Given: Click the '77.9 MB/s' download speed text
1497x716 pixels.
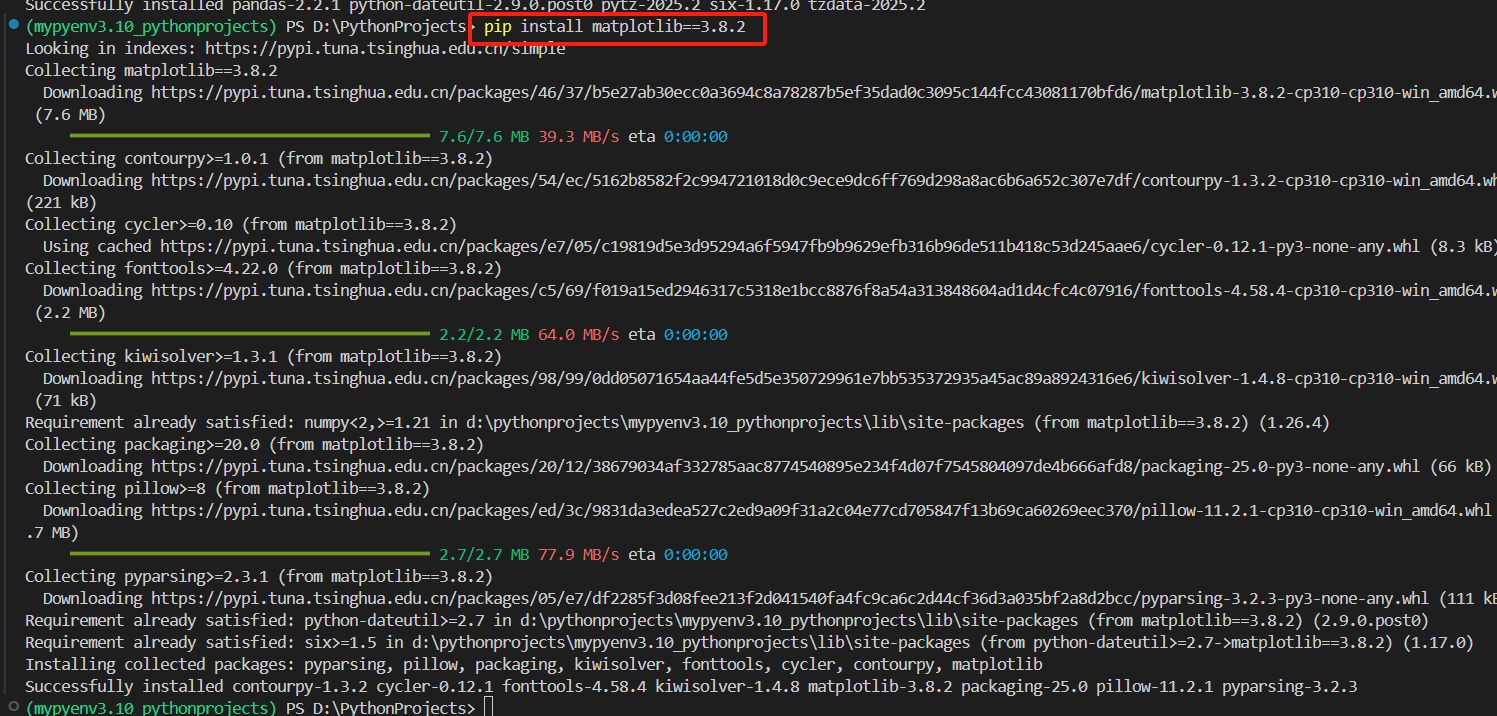Looking at the screenshot, I should point(579,554).
